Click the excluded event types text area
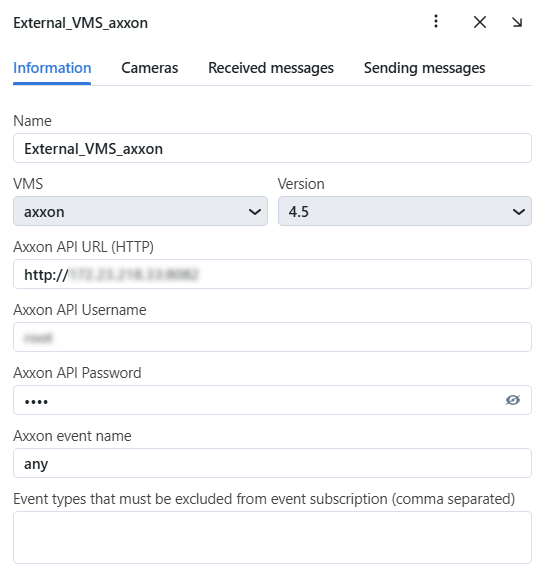Screen dimensions: 554x581 272,538
